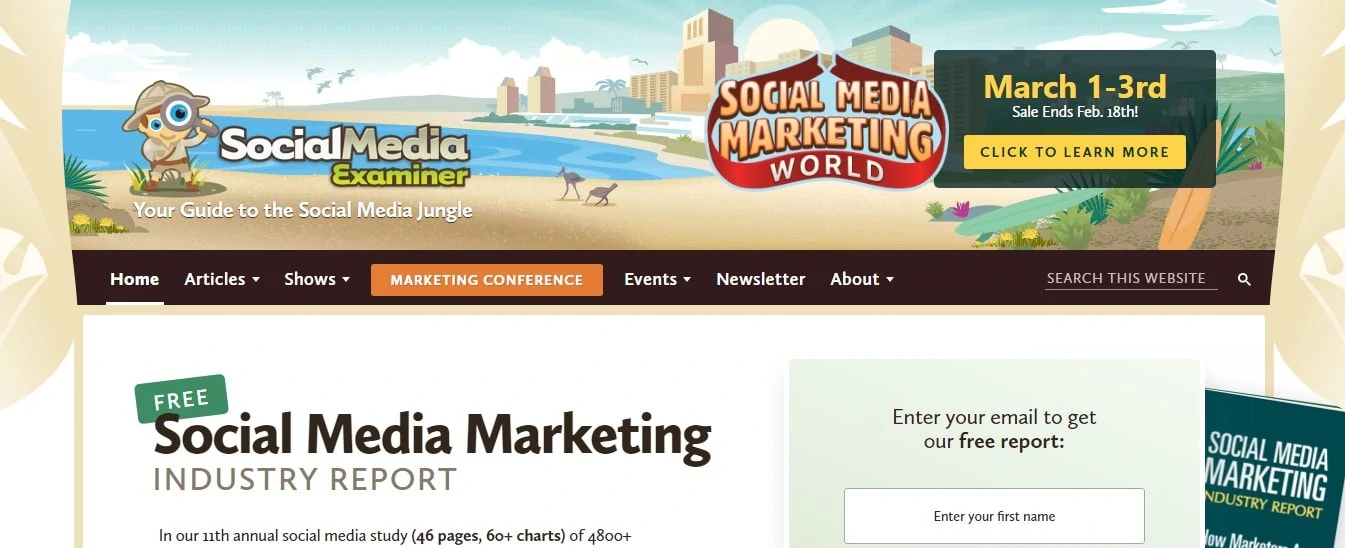1345x548 pixels.
Task: Expand the Events dropdown menu
Action: [x=657, y=279]
